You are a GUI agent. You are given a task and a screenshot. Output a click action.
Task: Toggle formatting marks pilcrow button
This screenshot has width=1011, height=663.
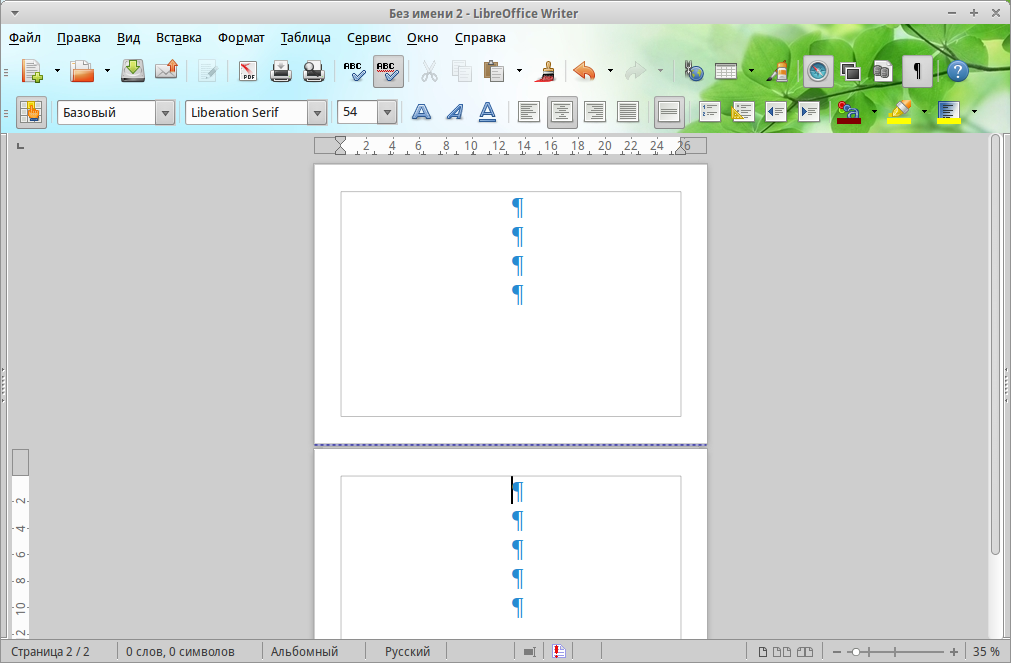click(x=917, y=71)
